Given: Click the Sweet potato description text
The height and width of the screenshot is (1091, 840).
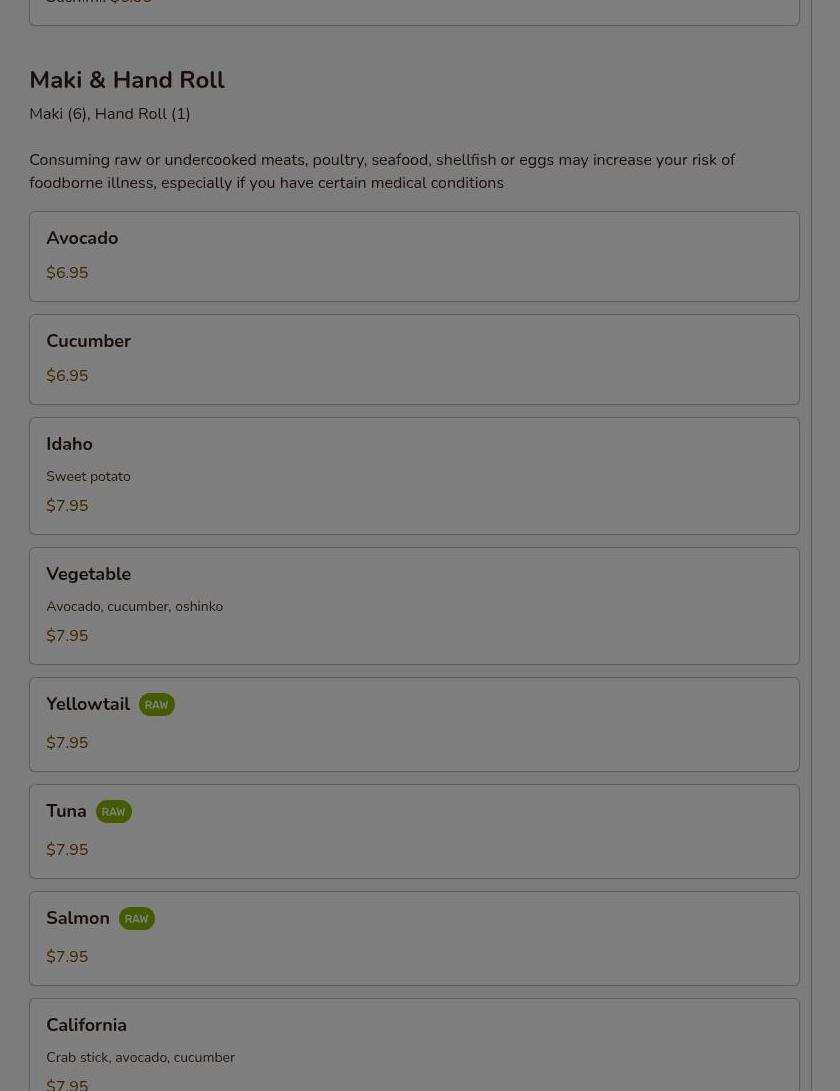Looking at the screenshot, I should pos(88,477).
